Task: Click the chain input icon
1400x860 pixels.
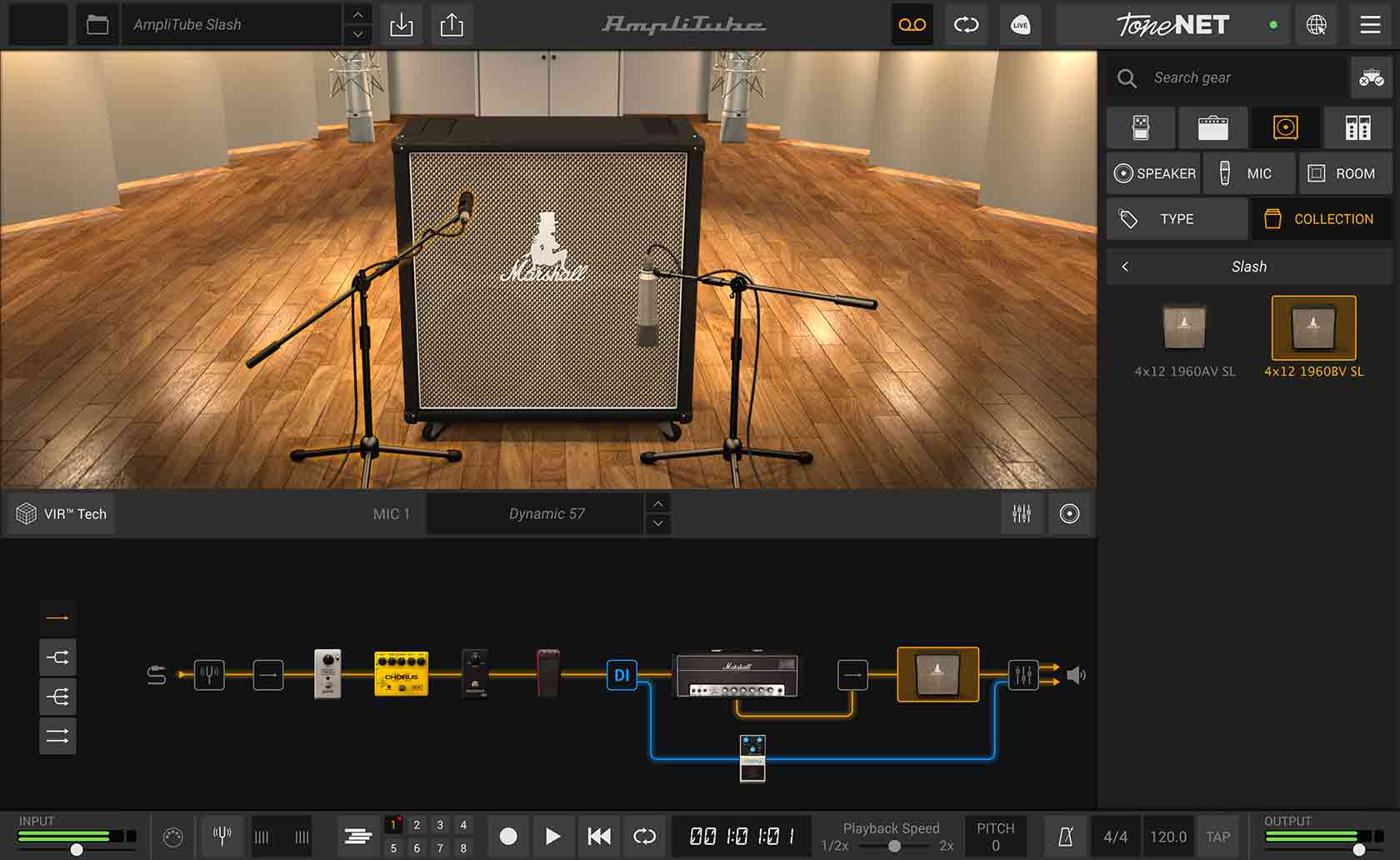Action: pyautogui.click(x=157, y=674)
